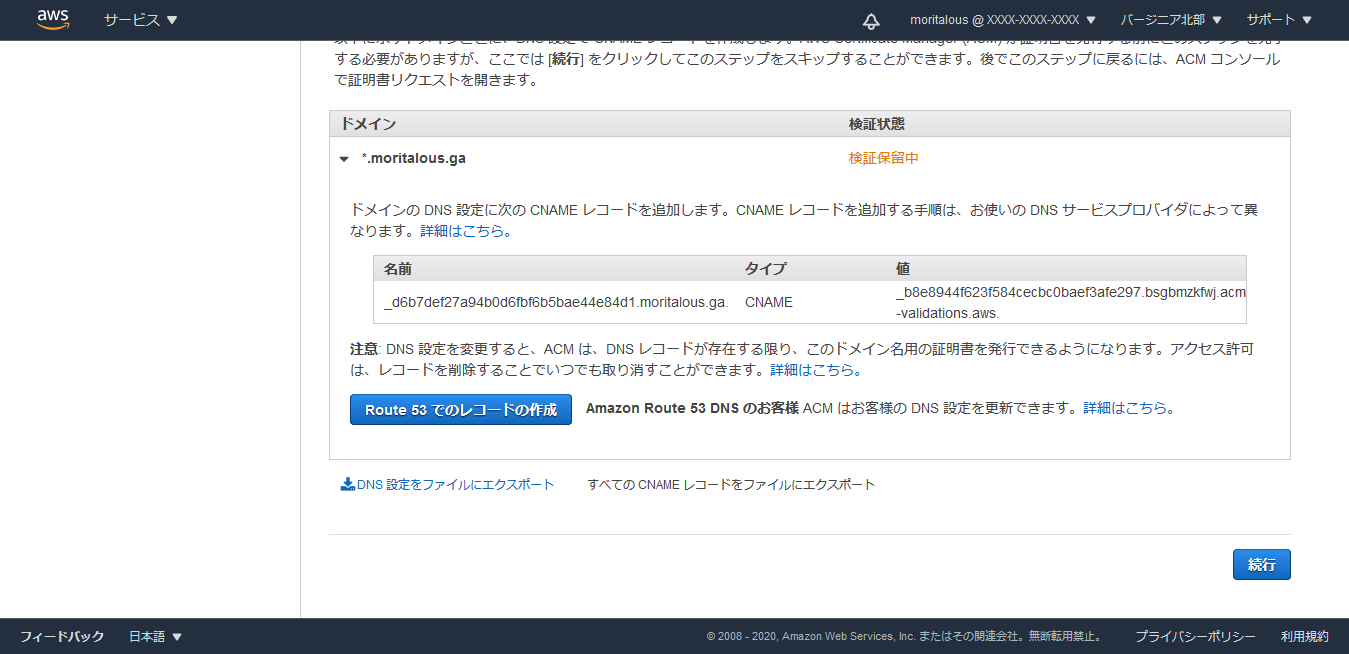The height and width of the screenshot is (654, 1349).
Task: Open the notifications bell icon
Action: (871, 21)
